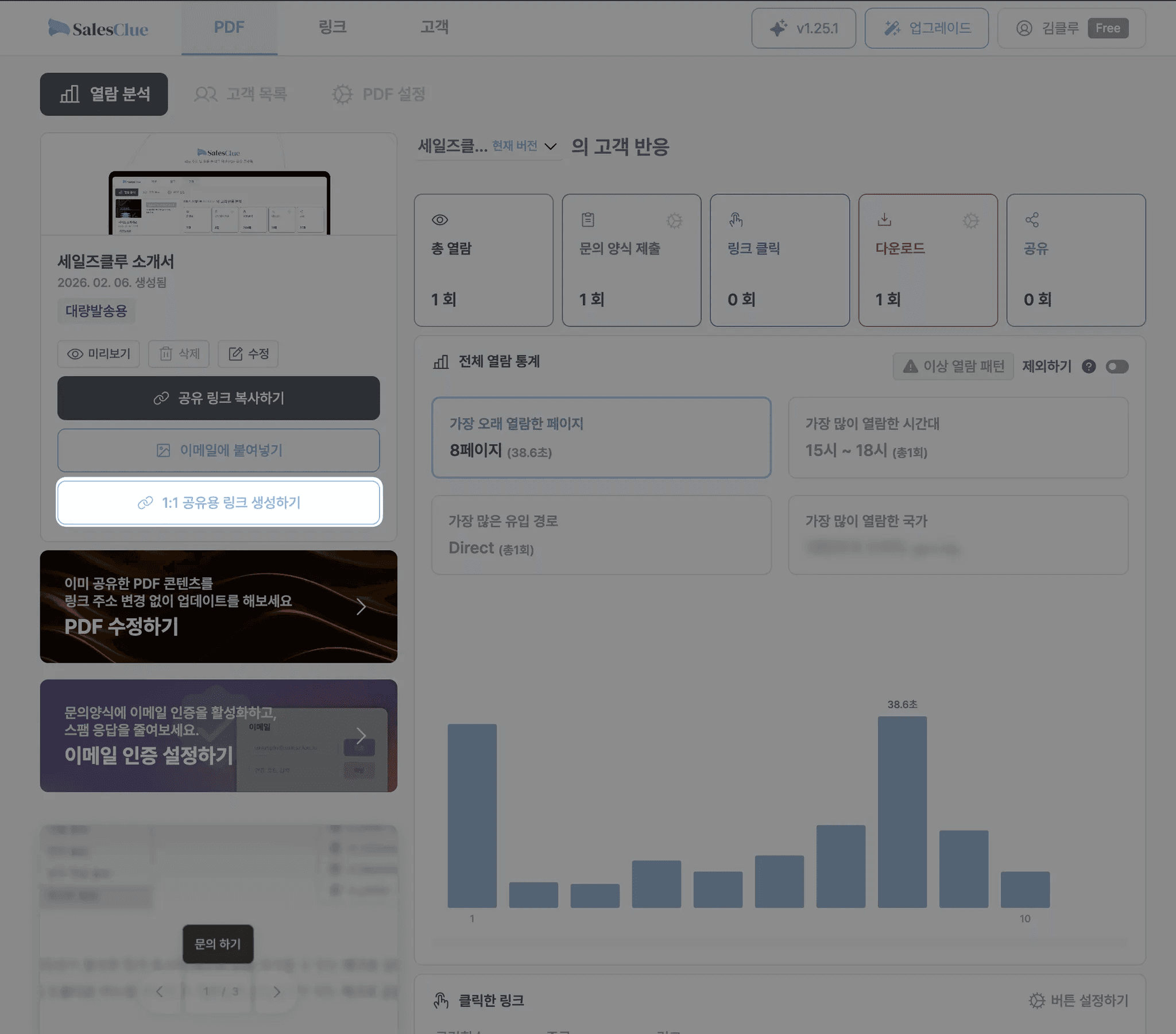Open the settings gear on the 다운로드 card
The width and height of the screenshot is (1176, 1034).
tap(970, 221)
